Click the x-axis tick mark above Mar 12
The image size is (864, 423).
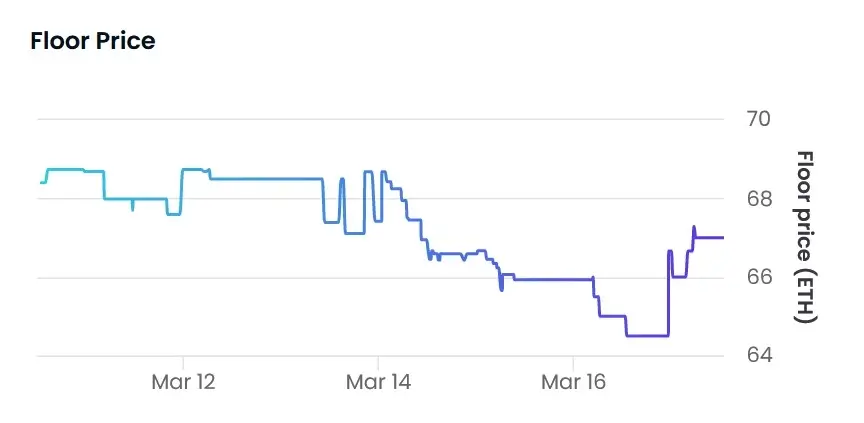(x=183, y=360)
